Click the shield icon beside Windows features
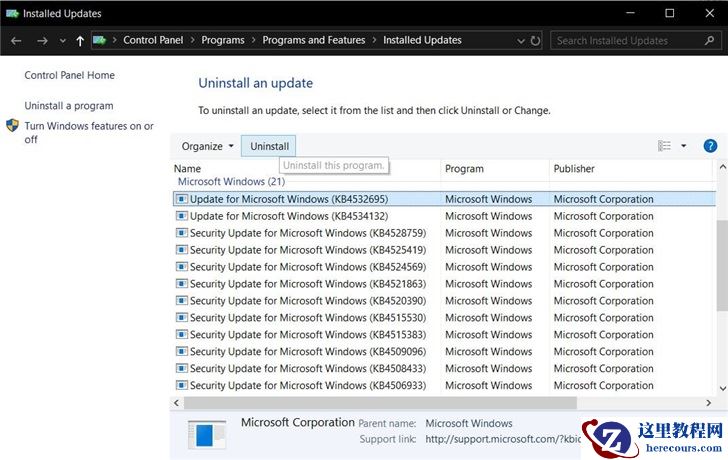This screenshot has width=728, height=460. click(x=13, y=125)
